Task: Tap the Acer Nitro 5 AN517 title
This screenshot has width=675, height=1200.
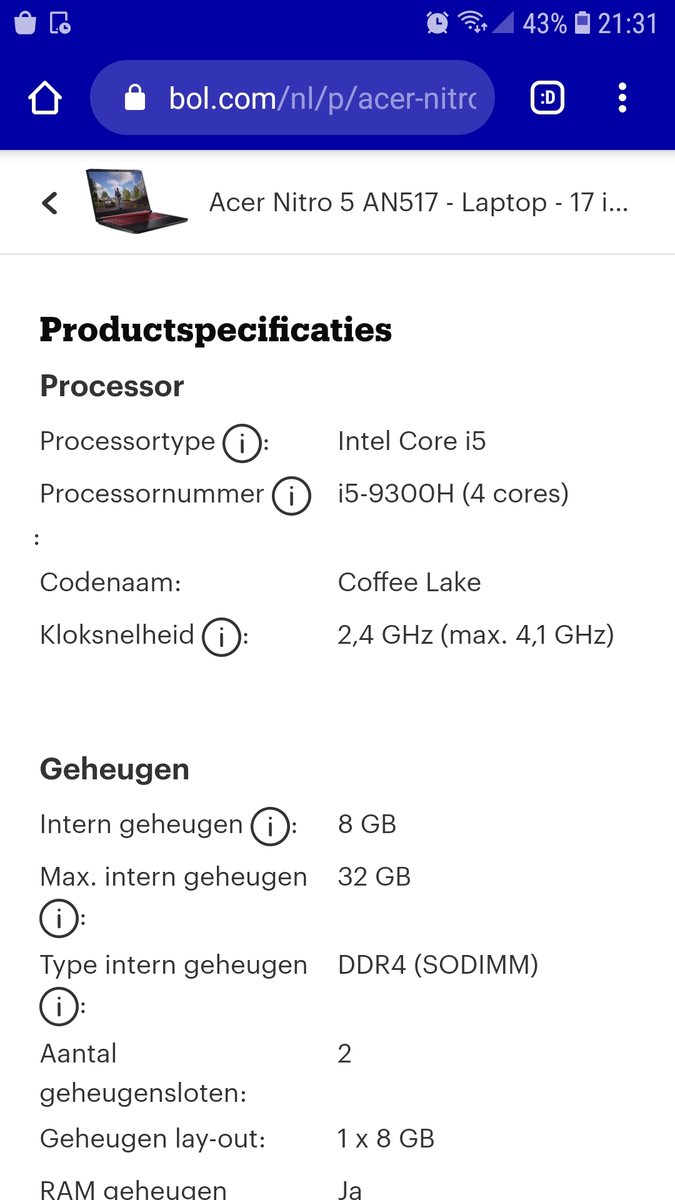Action: point(419,203)
